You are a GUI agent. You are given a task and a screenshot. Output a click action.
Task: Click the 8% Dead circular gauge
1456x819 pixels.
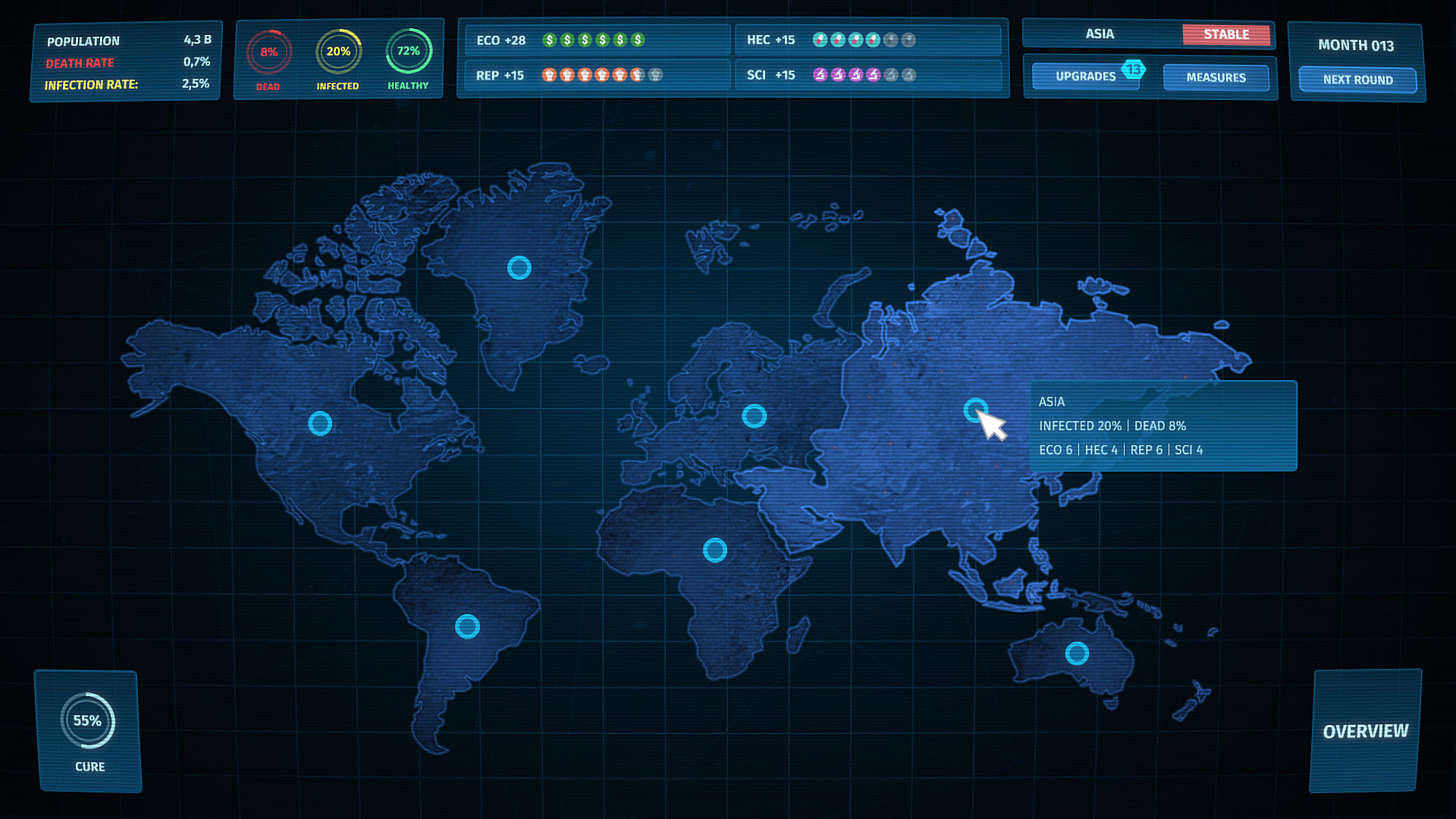(x=268, y=52)
